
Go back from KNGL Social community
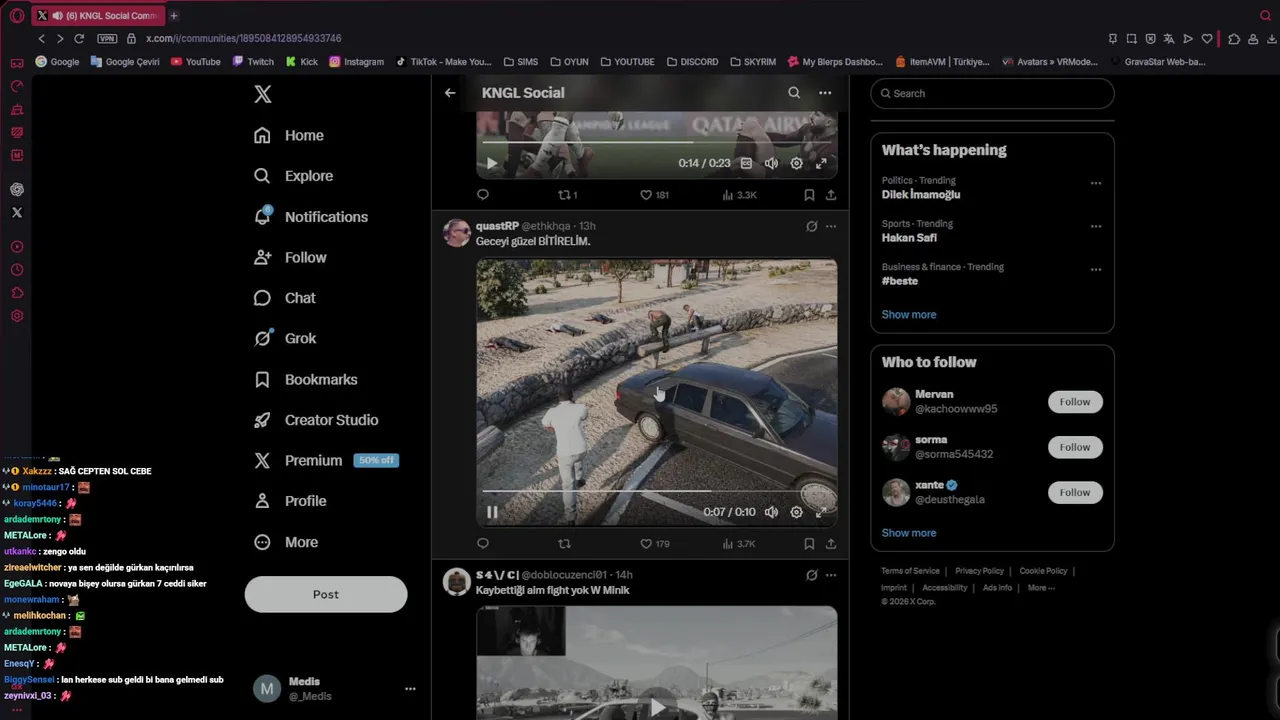[x=450, y=93]
